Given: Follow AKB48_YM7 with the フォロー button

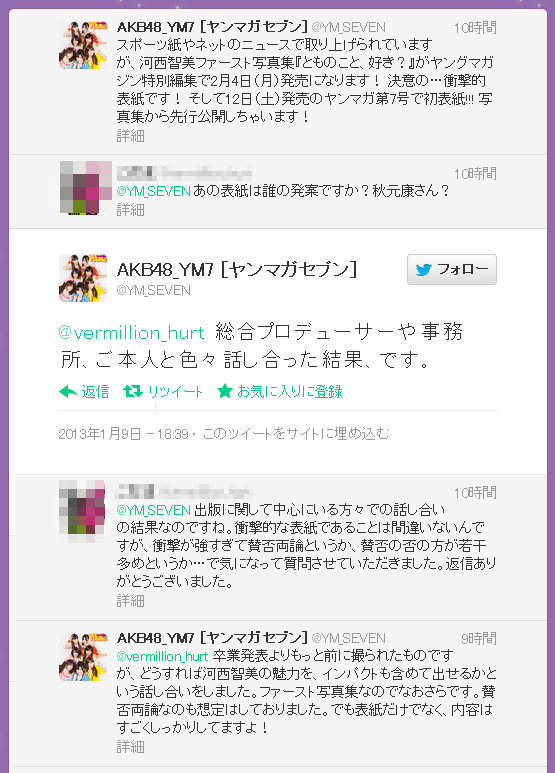Looking at the screenshot, I should [451, 270].
